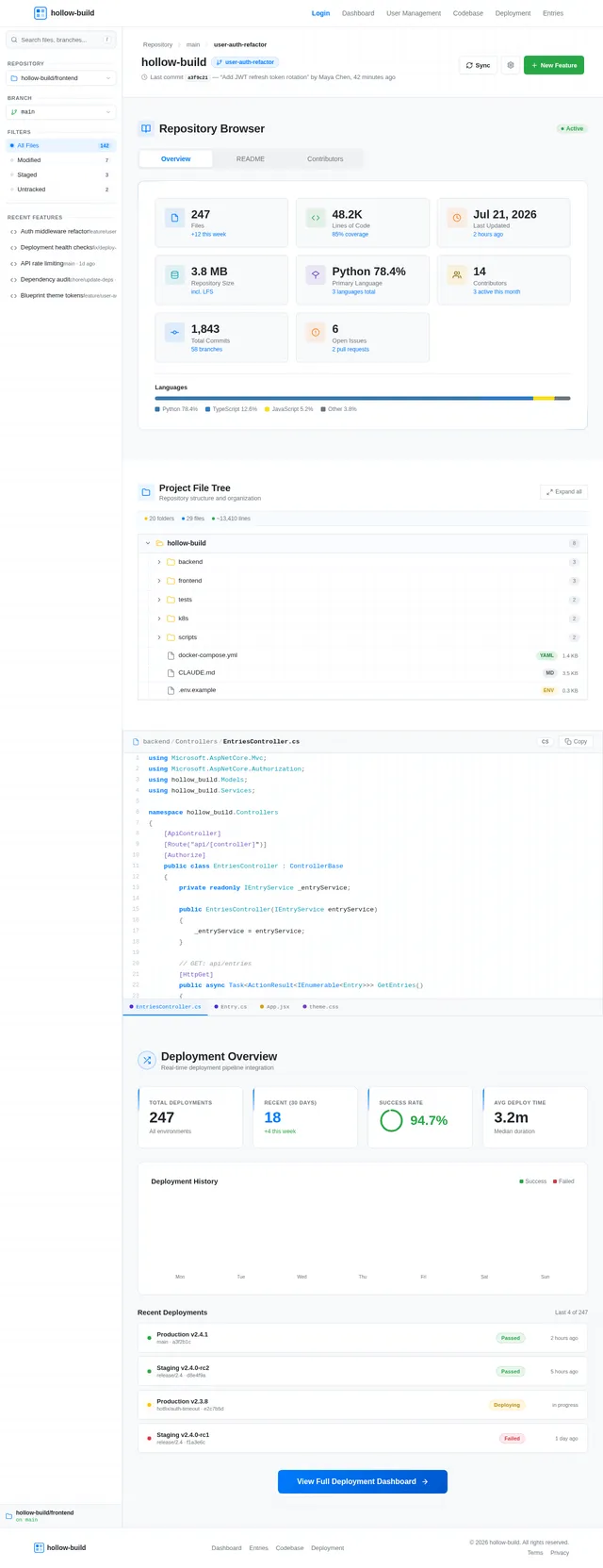Click the search files and branches field

click(61, 40)
